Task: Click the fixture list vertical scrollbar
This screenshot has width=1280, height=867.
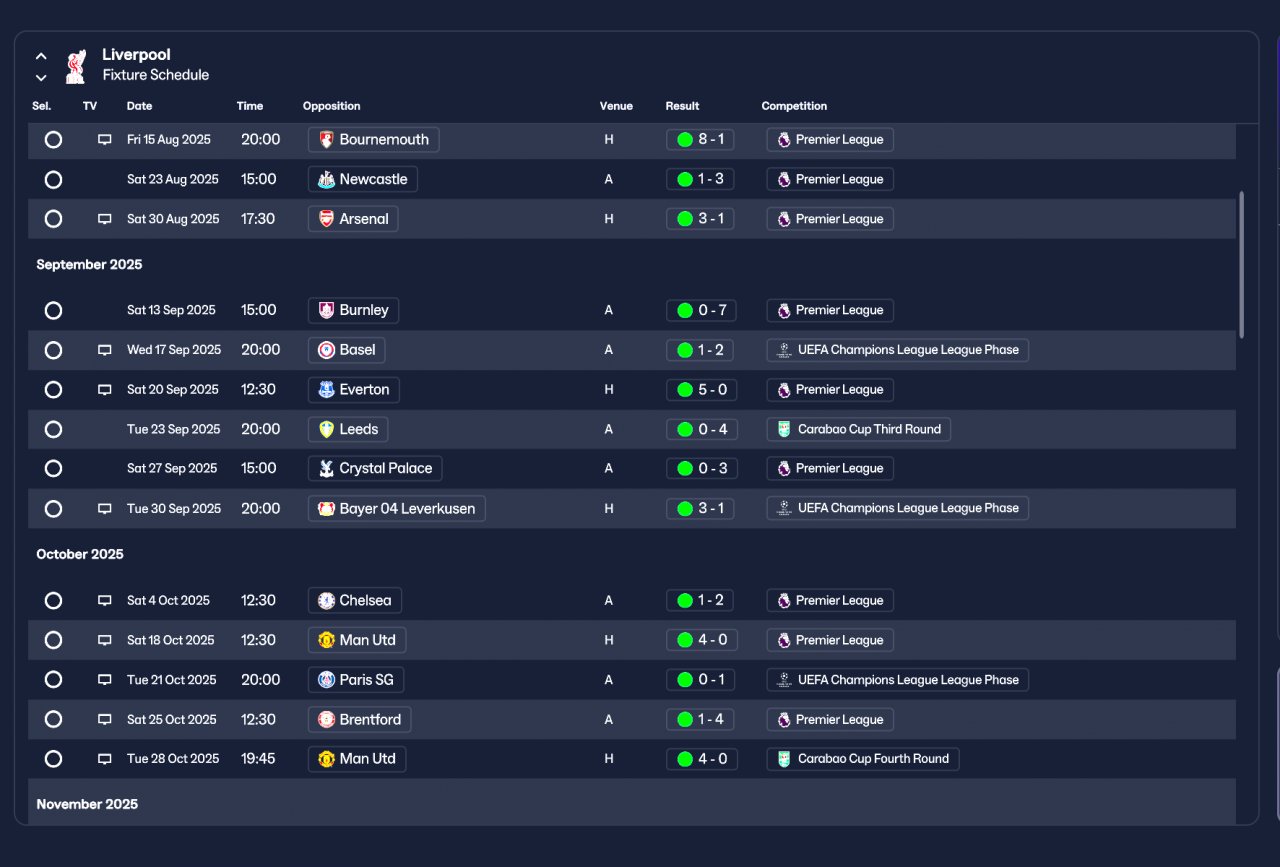Action: coord(1242,265)
